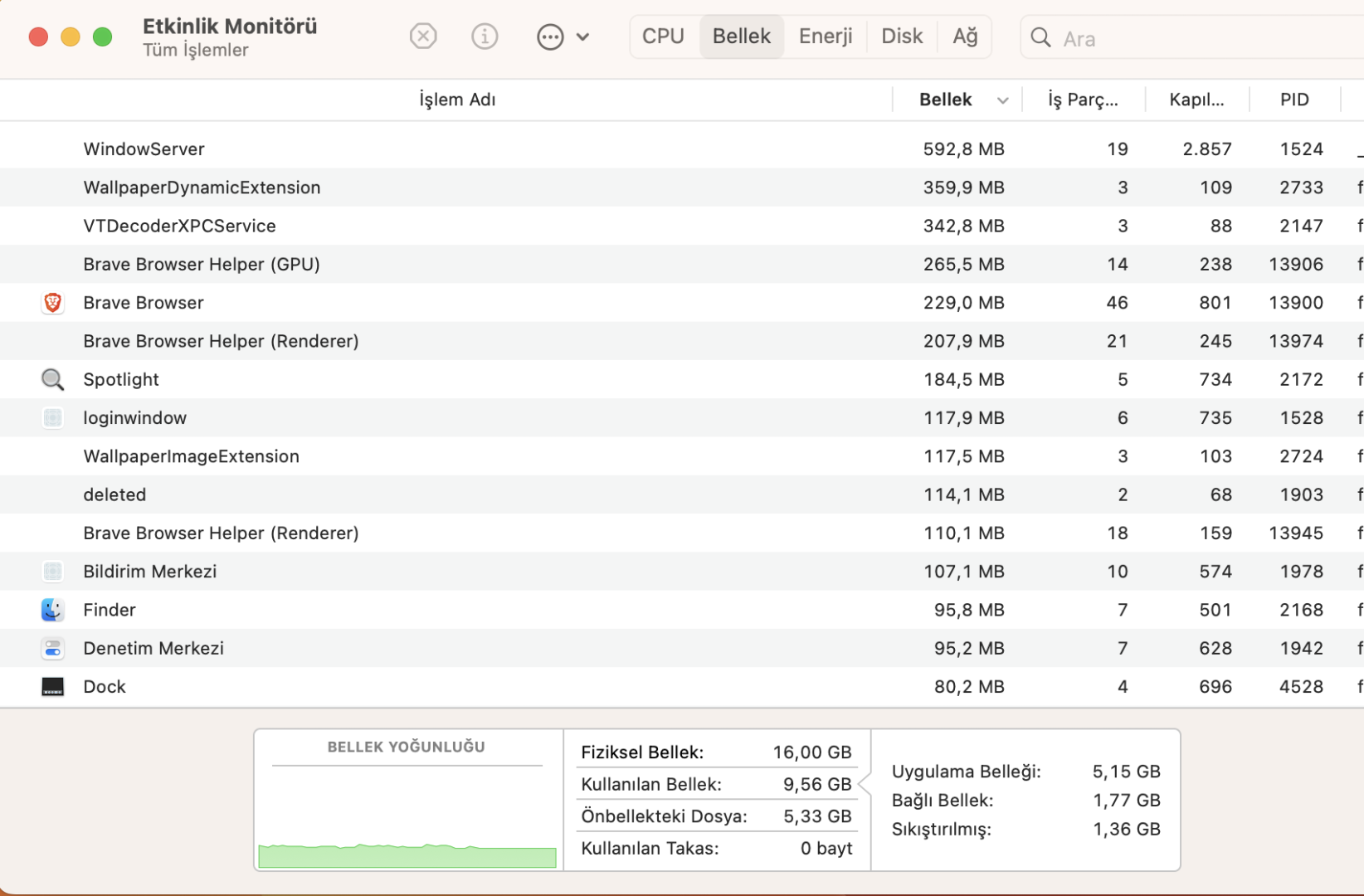This screenshot has width=1364, height=896.
Task: Switch to the CPU tab
Action: (663, 37)
